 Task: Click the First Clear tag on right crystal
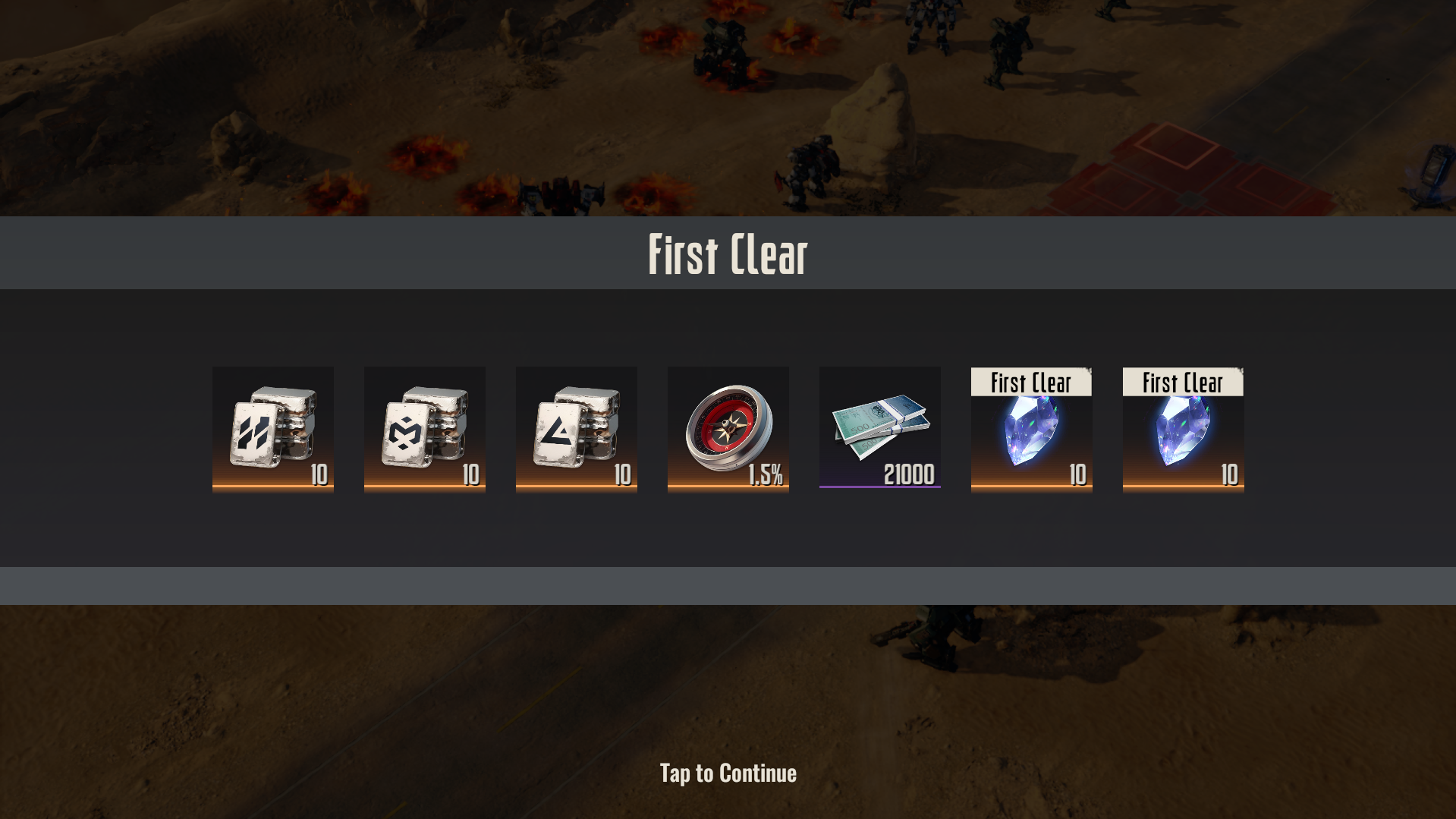pos(1183,383)
